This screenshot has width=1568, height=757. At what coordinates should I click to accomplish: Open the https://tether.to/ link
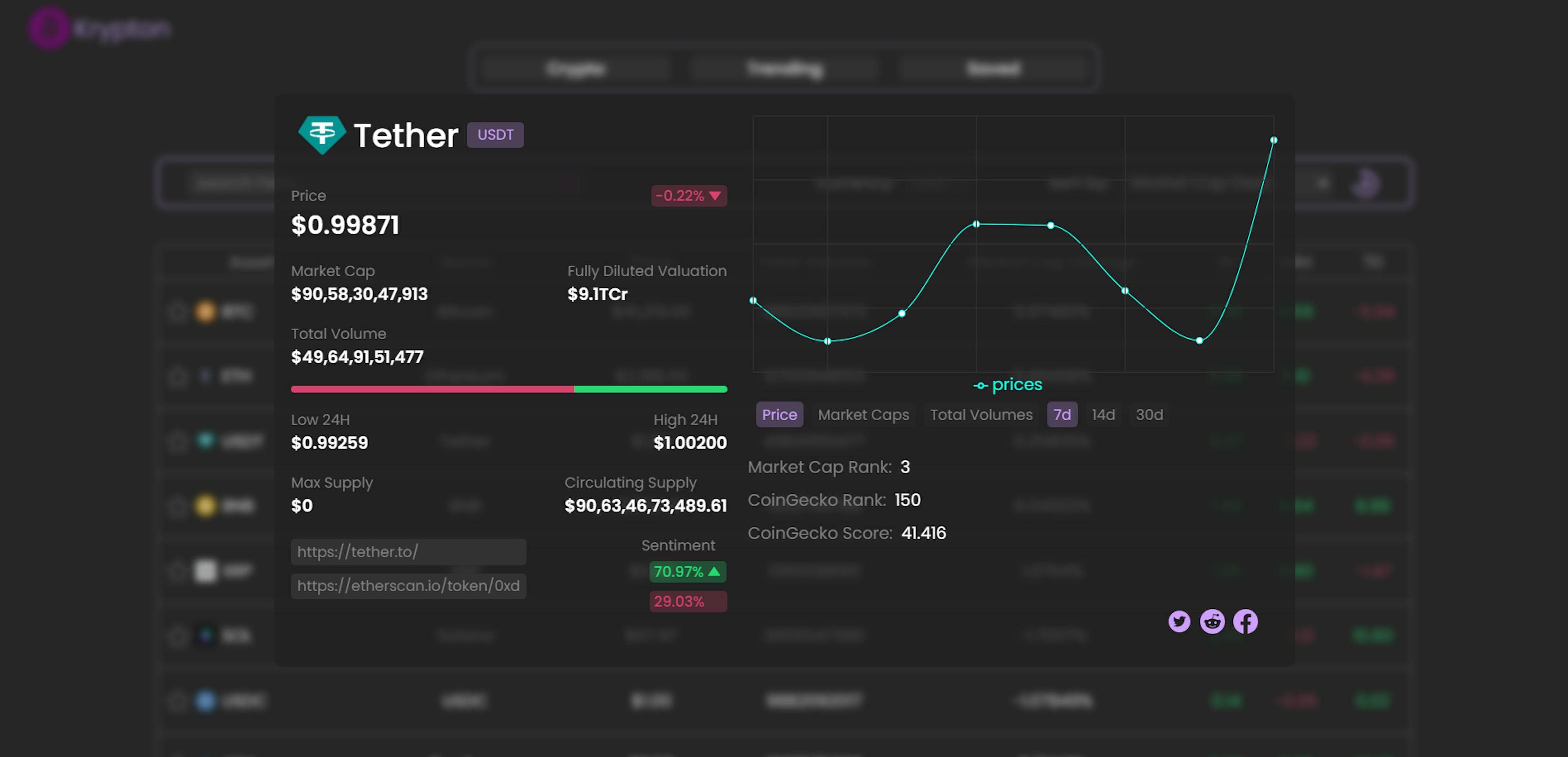tap(408, 552)
